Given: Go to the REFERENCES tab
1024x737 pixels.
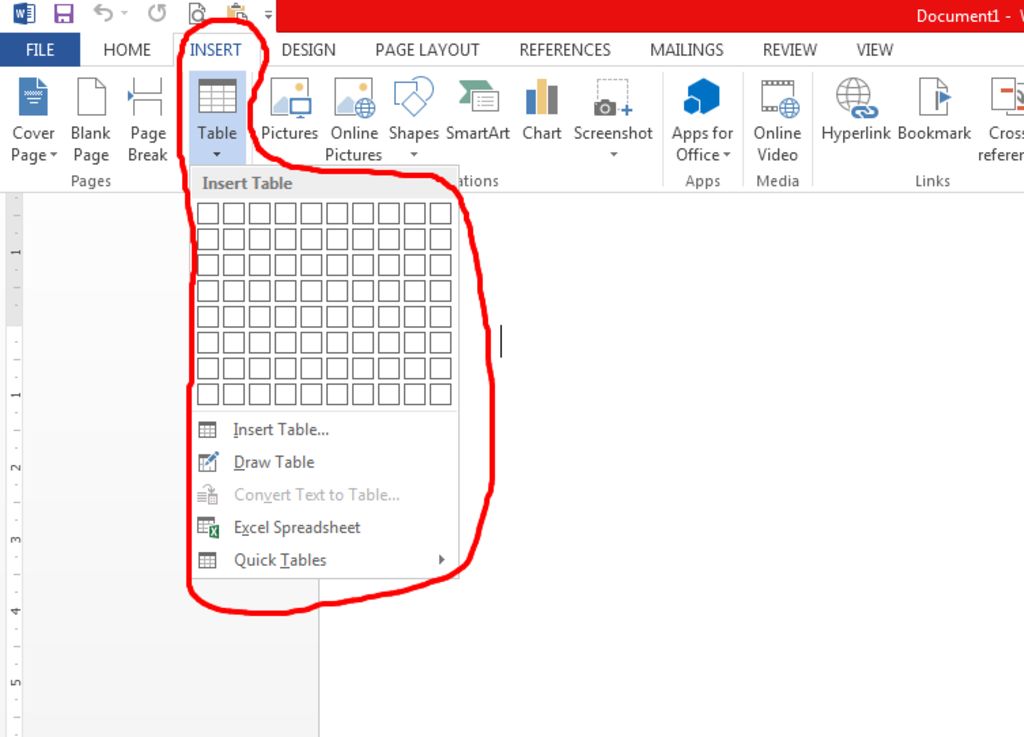Looking at the screenshot, I should [x=565, y=50].
